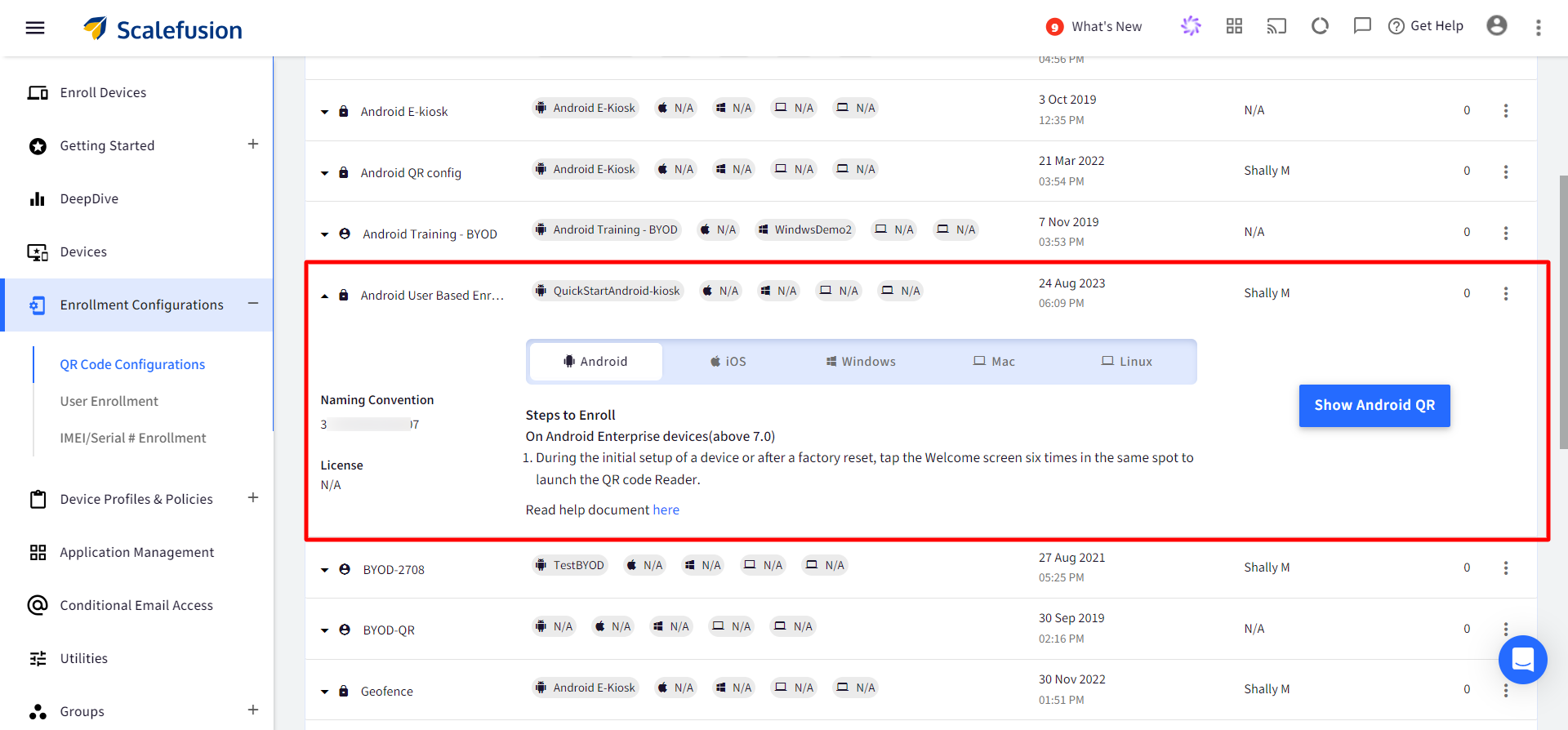Click QuickStartAndroid-kiosk profile chip

coord(608,291)
